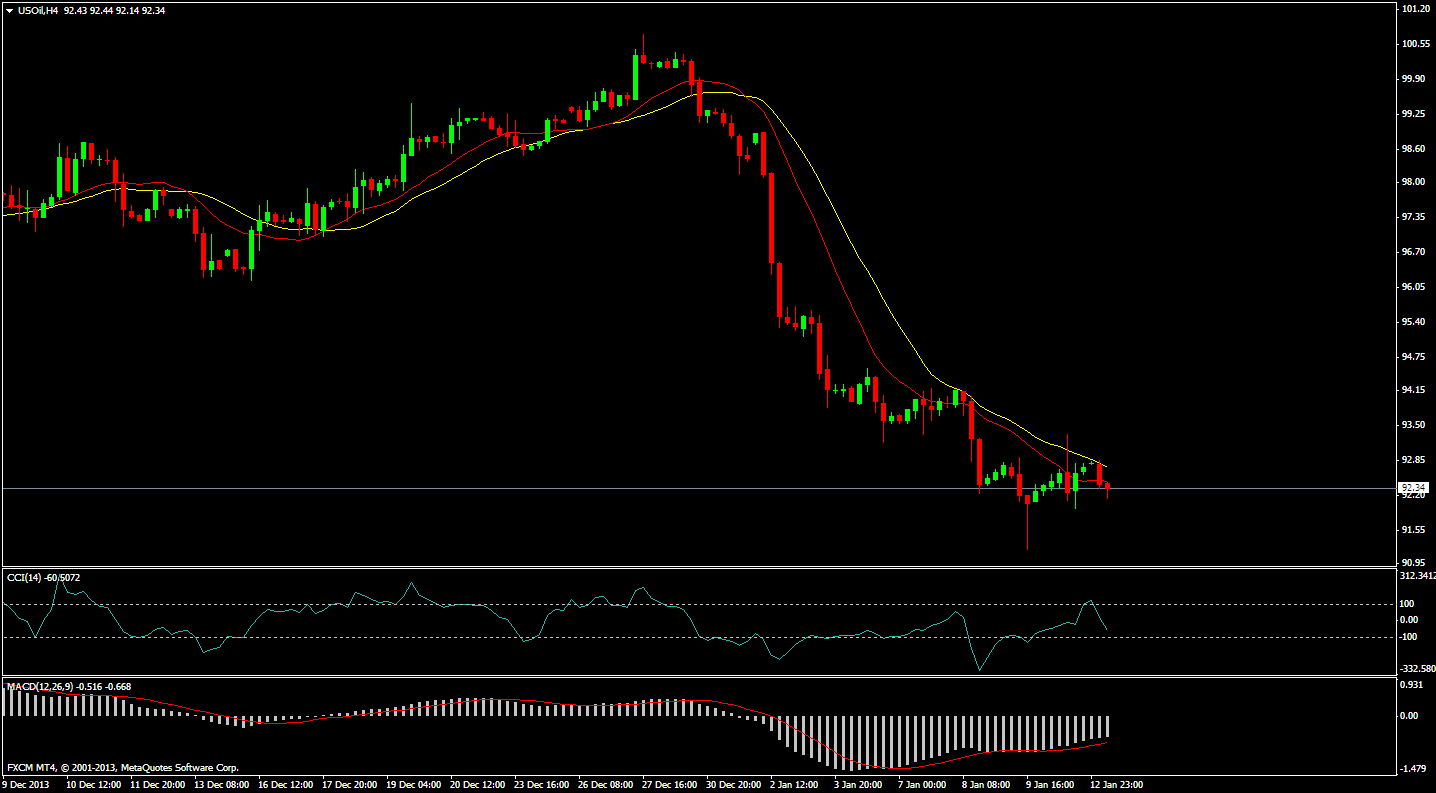
Task: Click the 17 Dec 20:00 time label
Action: click(x=349, y=785)
